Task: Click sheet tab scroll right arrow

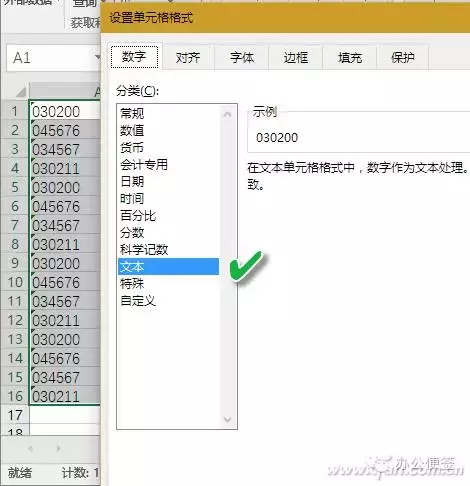Action: 59,449
